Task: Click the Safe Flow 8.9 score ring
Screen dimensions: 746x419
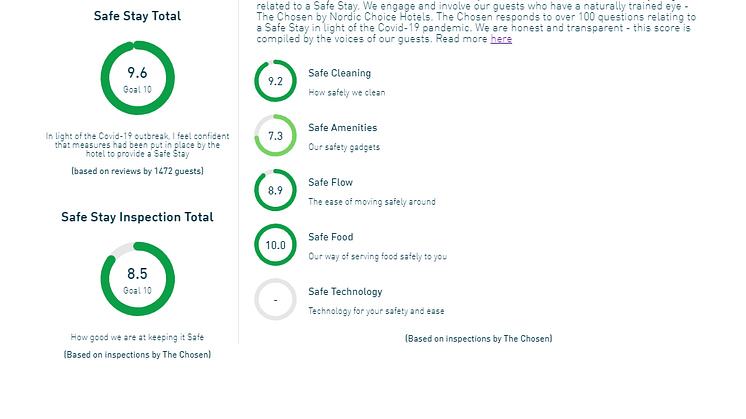Action: 275,190
